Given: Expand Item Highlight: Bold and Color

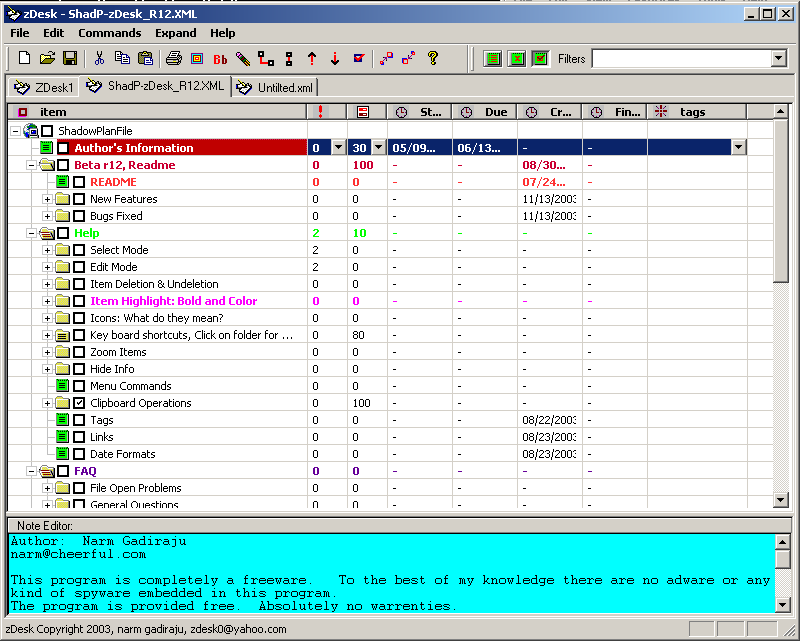Looking at the screenshot, I should (x=47, y=301).
